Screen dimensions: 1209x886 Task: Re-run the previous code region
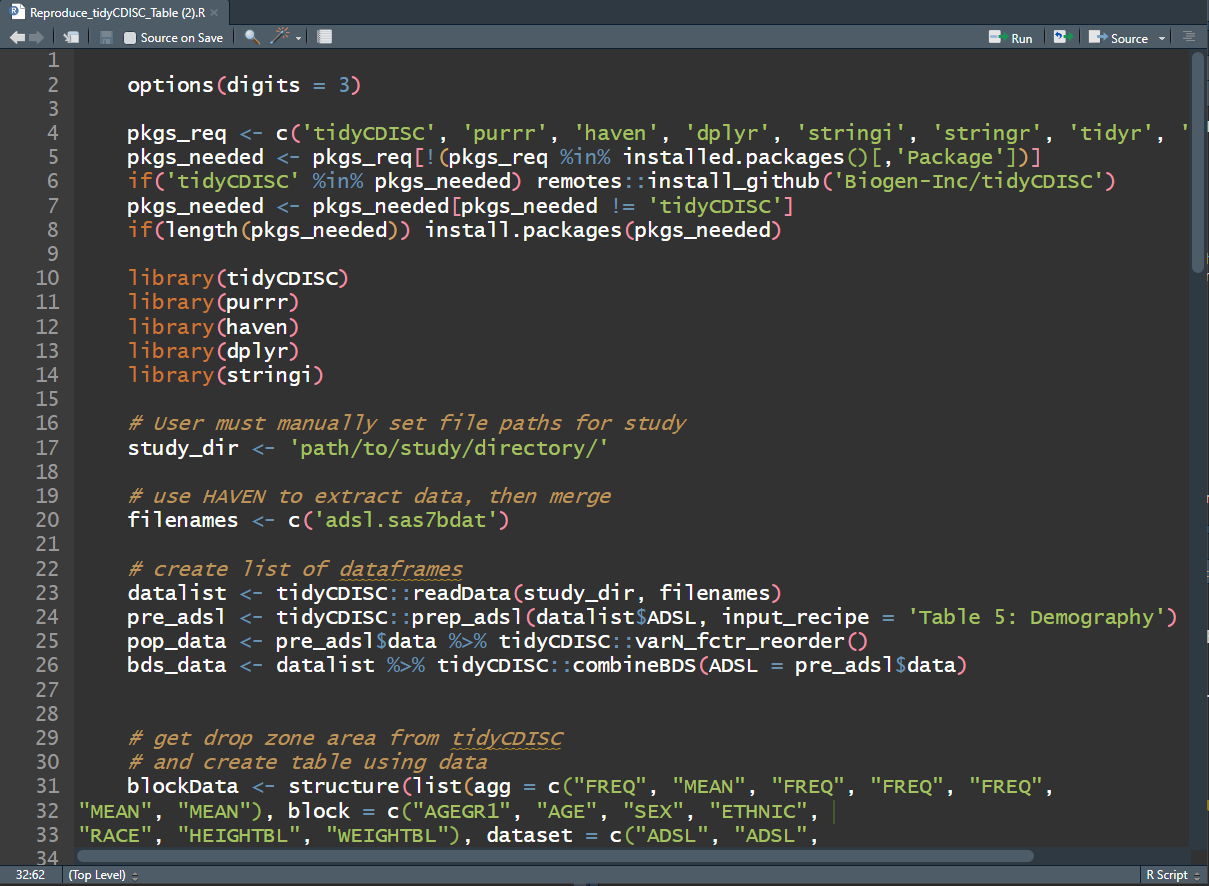[x=1061, y=37]
